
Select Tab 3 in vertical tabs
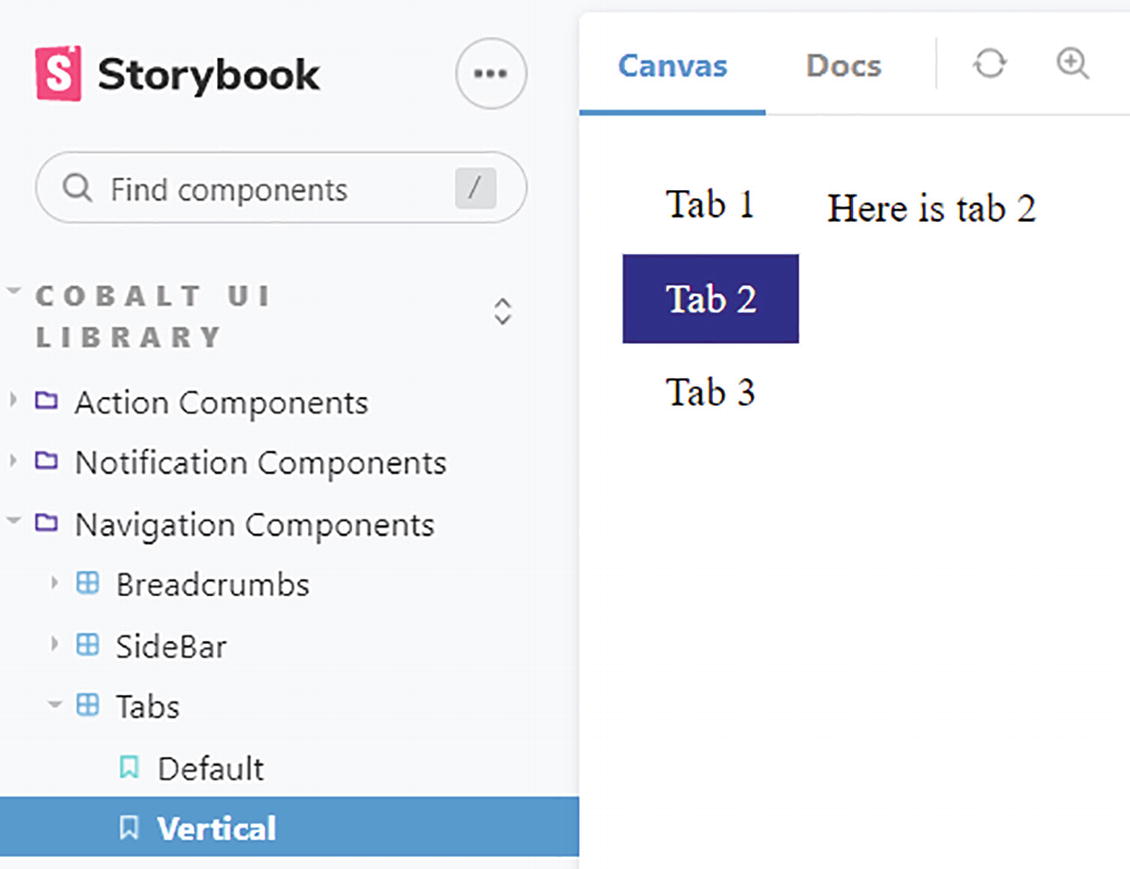[710, 392]
